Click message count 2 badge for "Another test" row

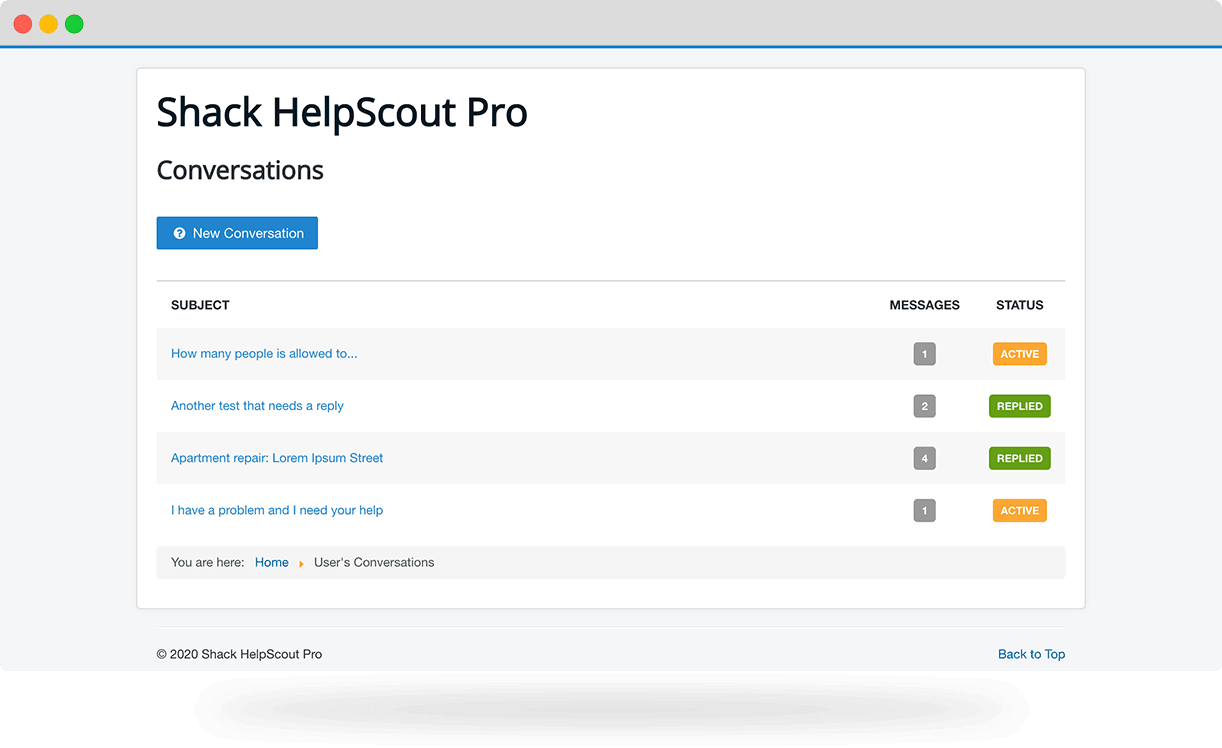[924, 406]
